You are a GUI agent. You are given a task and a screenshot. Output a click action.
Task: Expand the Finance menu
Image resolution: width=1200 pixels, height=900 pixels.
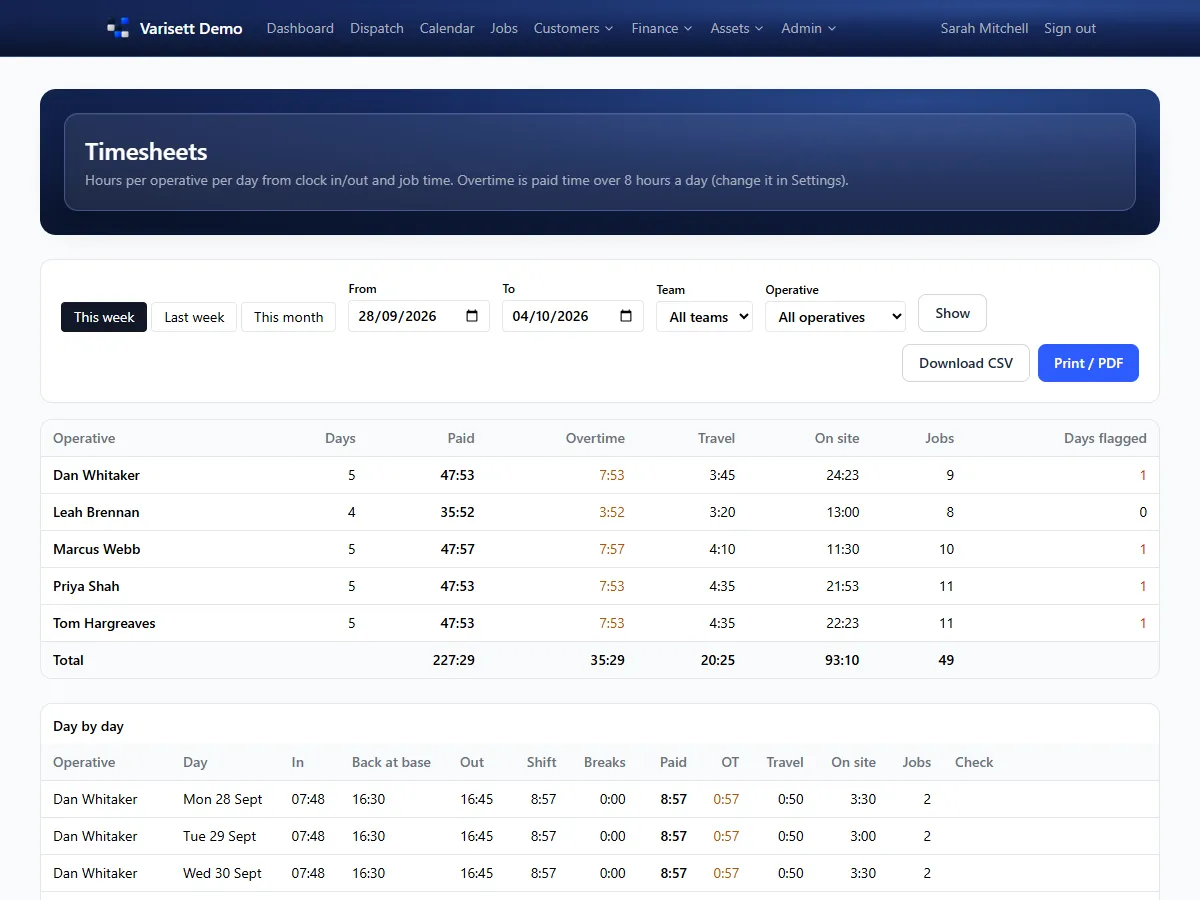[x=662, y=28]
